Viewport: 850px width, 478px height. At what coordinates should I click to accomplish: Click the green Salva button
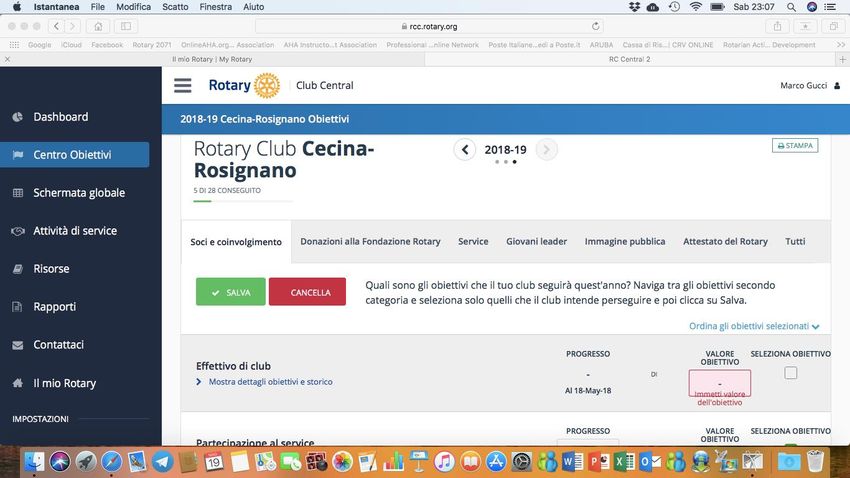click(x=231, y=292)
